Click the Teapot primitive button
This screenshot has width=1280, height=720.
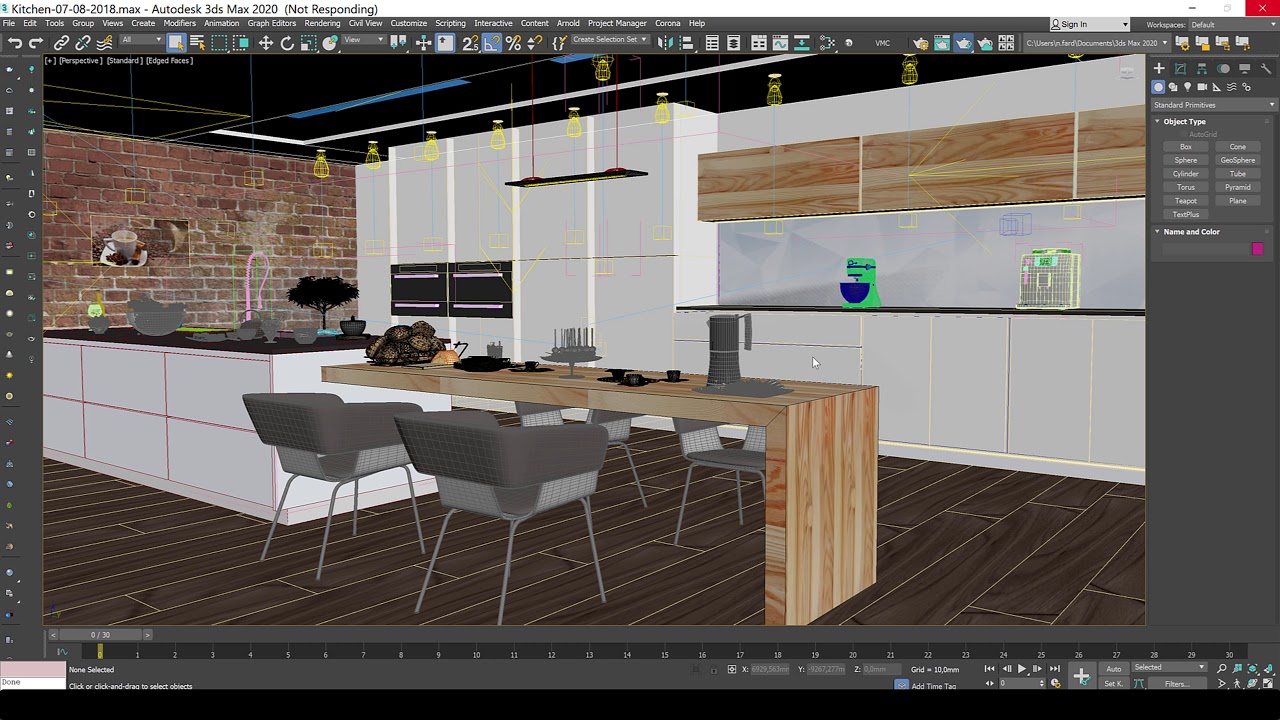coord(1185,201)
